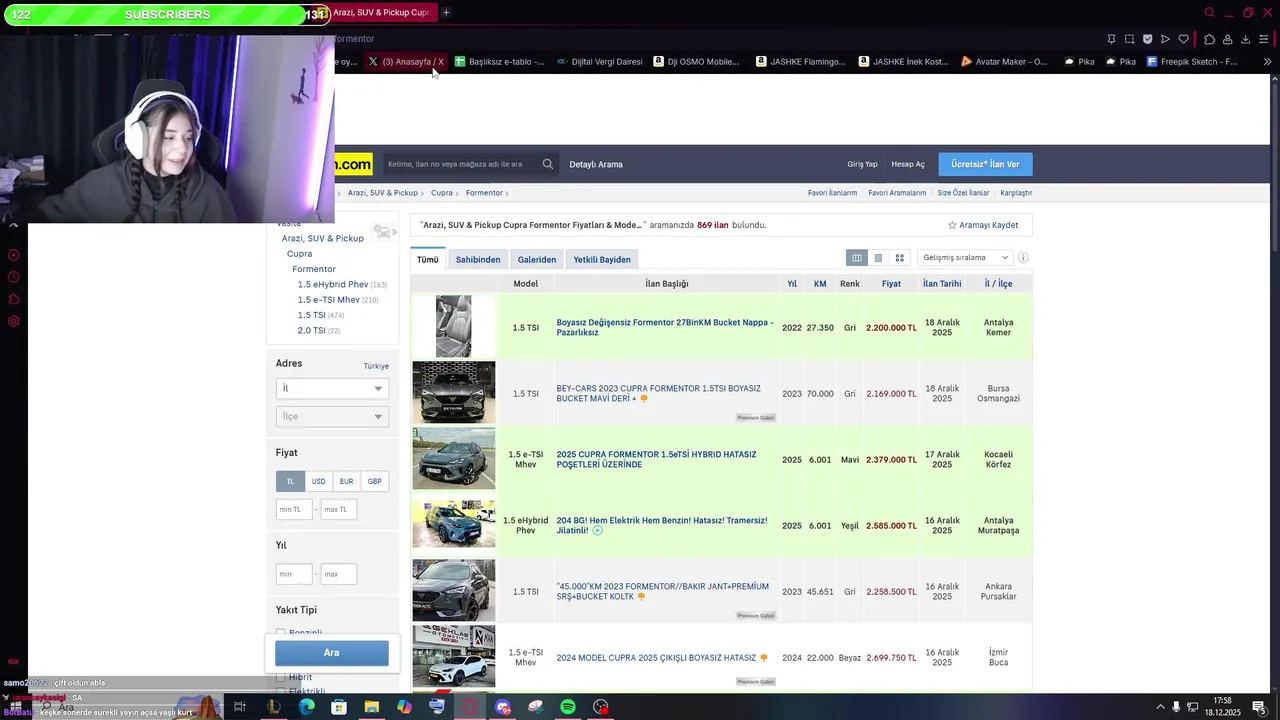1280x720 pixels.
Task: Click the video play icon in 204 BG listing
Action: (597, 531)
